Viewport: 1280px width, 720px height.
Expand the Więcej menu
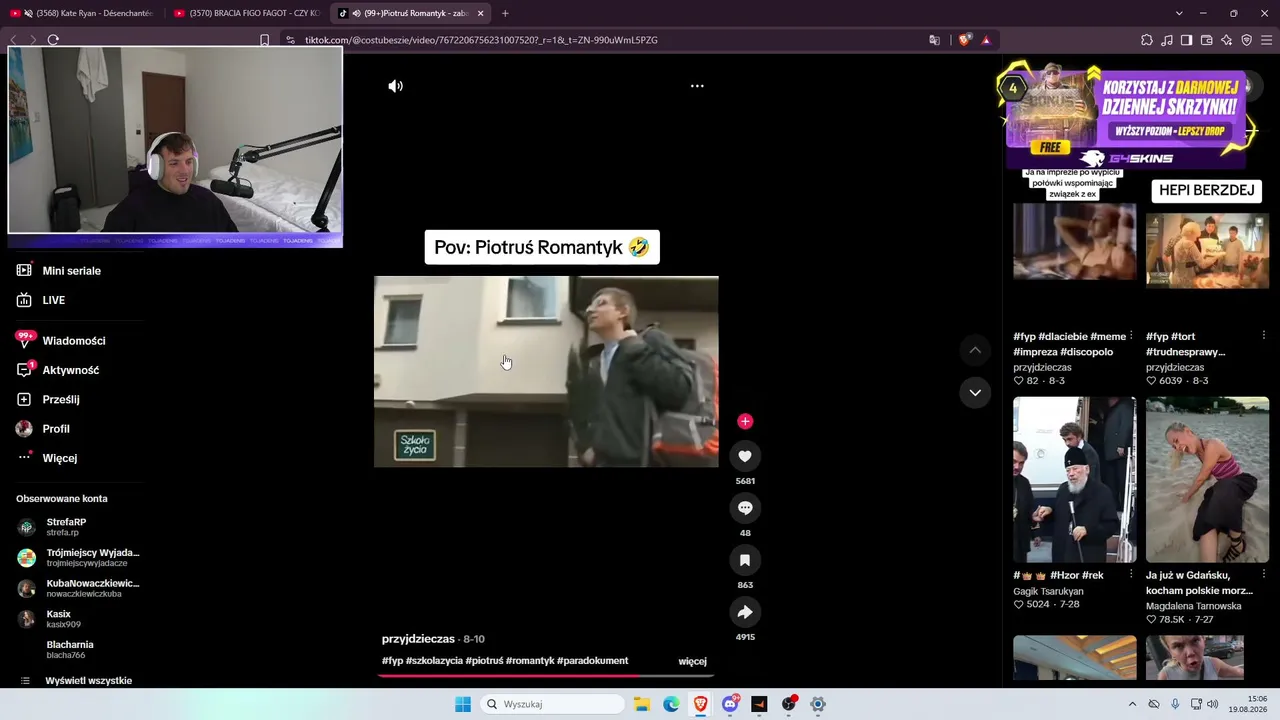(x=47, y=458)
